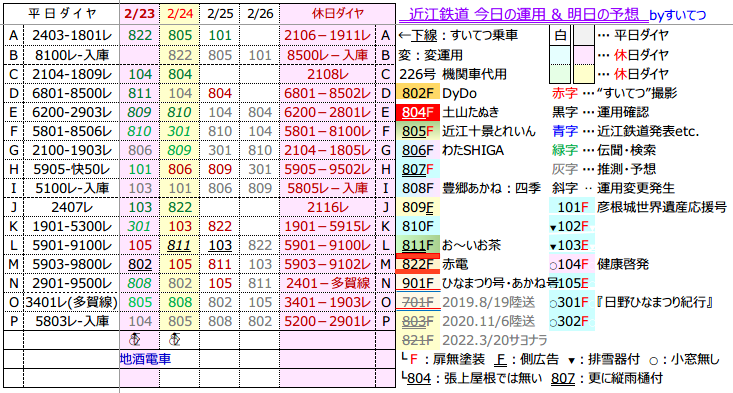733x393 pixels.
Task: Click the underlined 802 in row M
Action: (140, 264)
